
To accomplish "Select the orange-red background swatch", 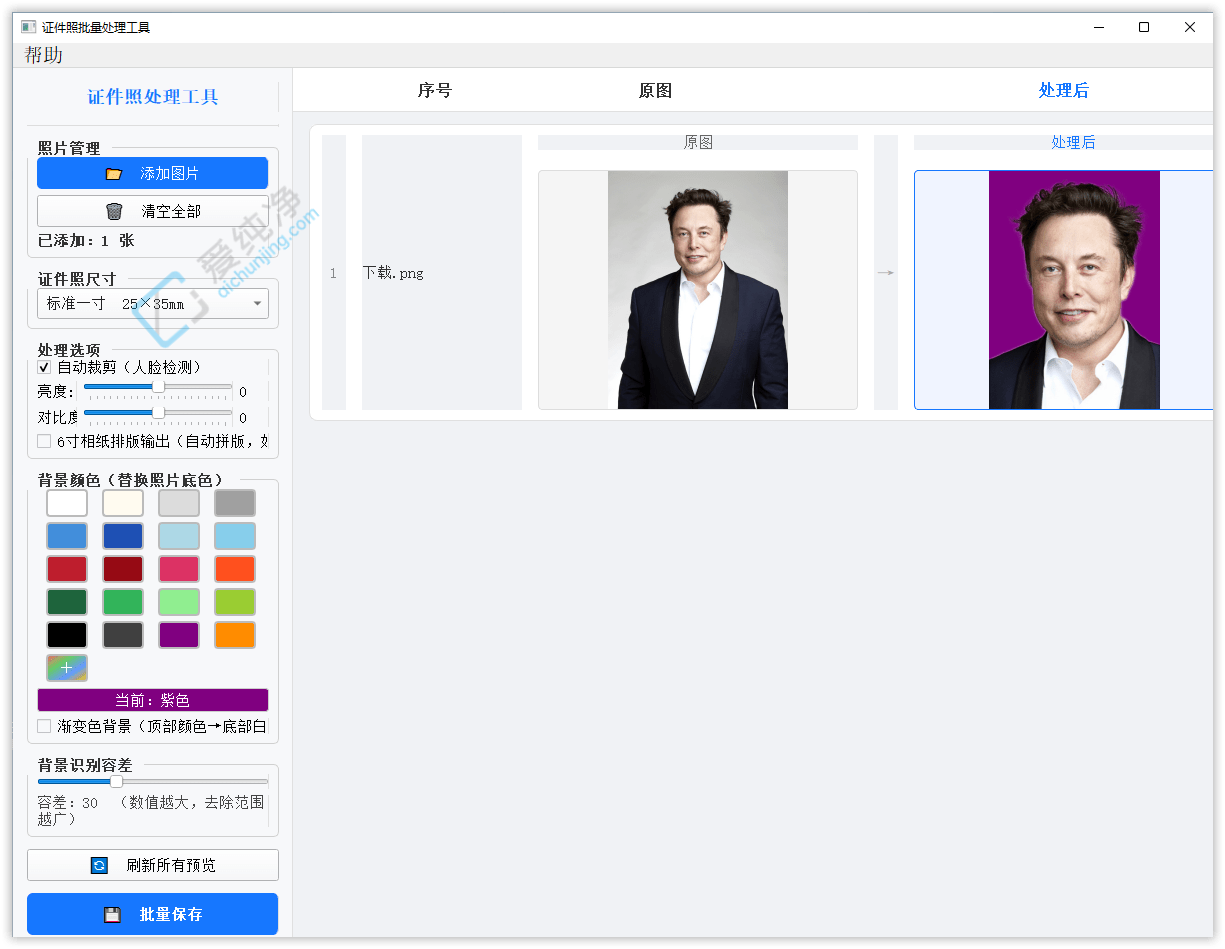I will tap(235, 569).
